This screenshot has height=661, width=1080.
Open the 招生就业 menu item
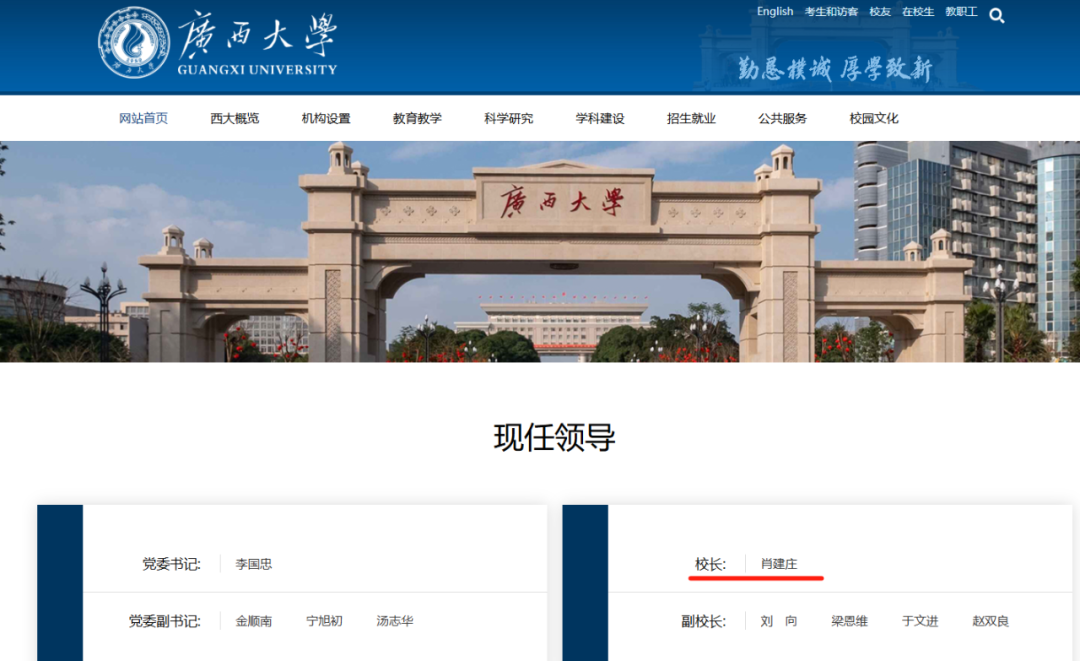tap(691, 118)
